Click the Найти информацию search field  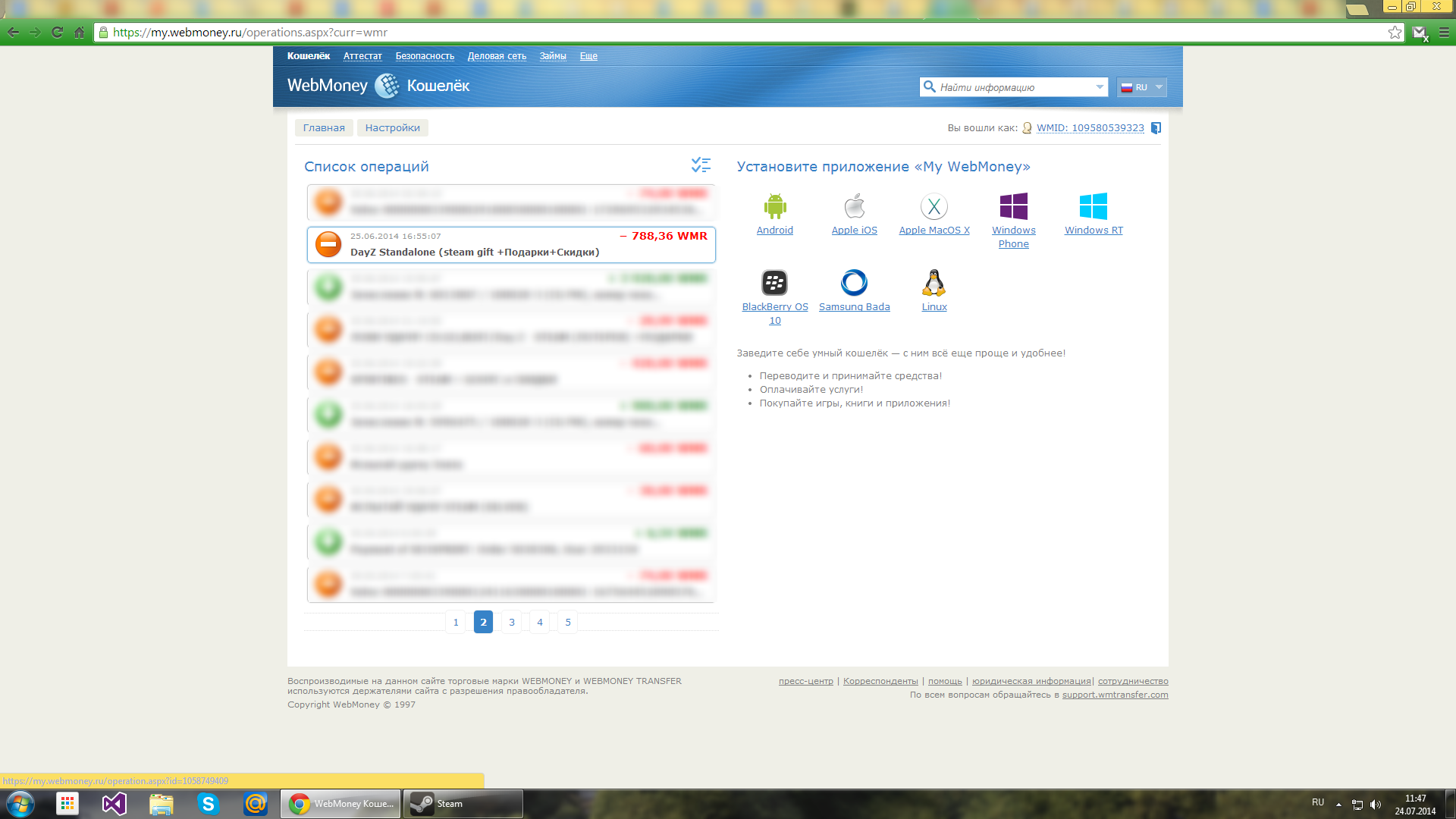tap(1012, 87)
